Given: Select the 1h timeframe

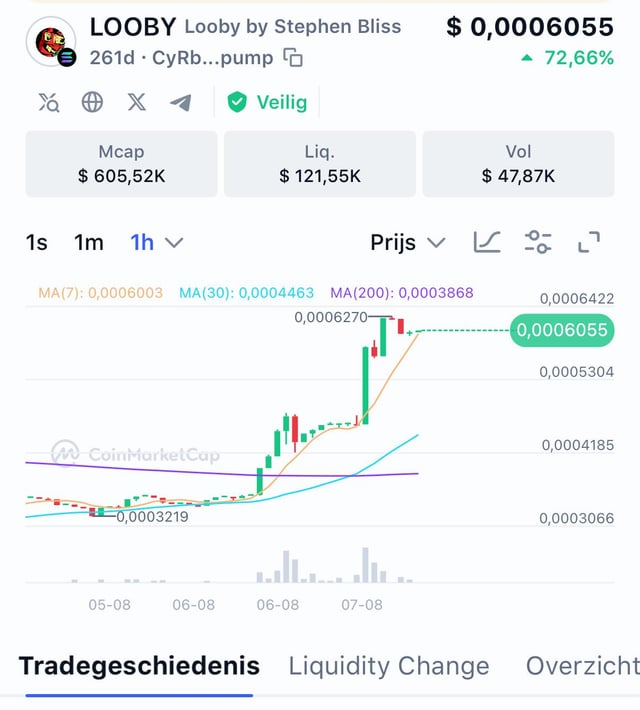Looking at the screenshot, I should tap(142, 242).
